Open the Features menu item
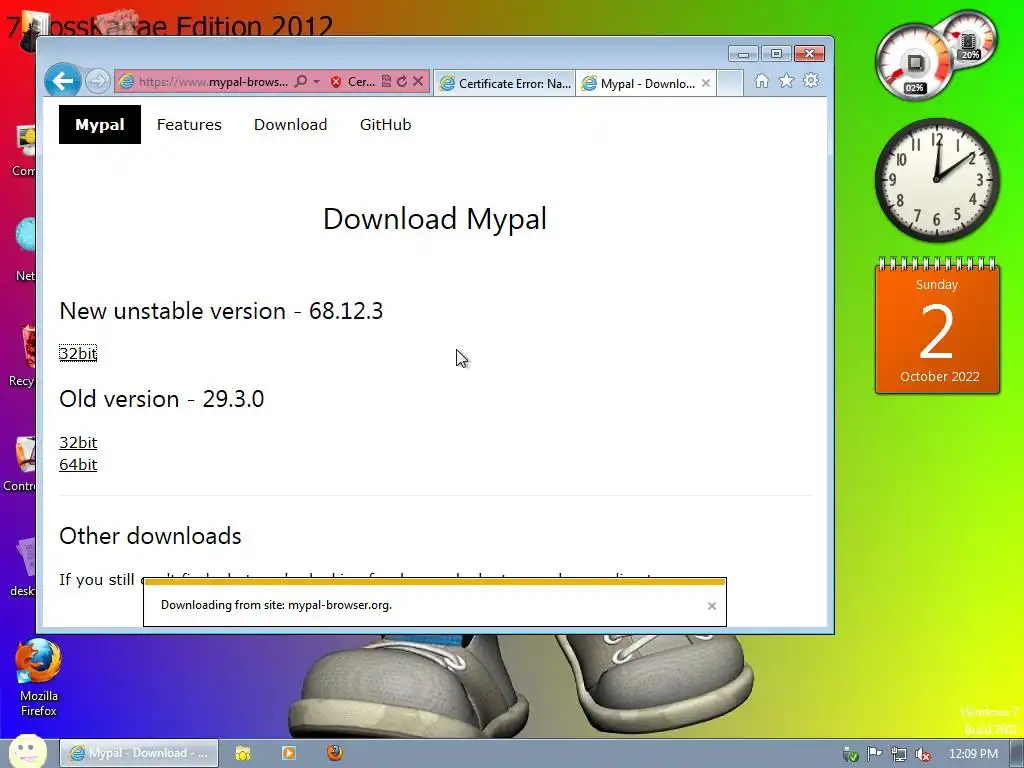 [x=189, y=125]
